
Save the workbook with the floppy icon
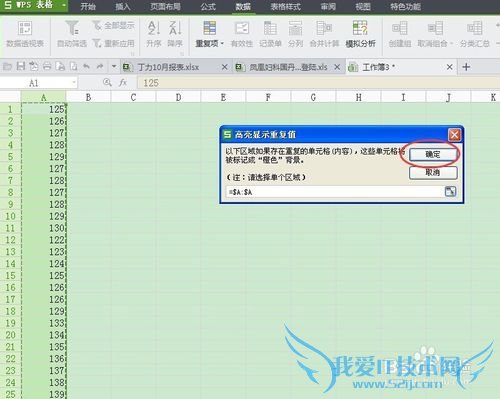coord(21,67)
